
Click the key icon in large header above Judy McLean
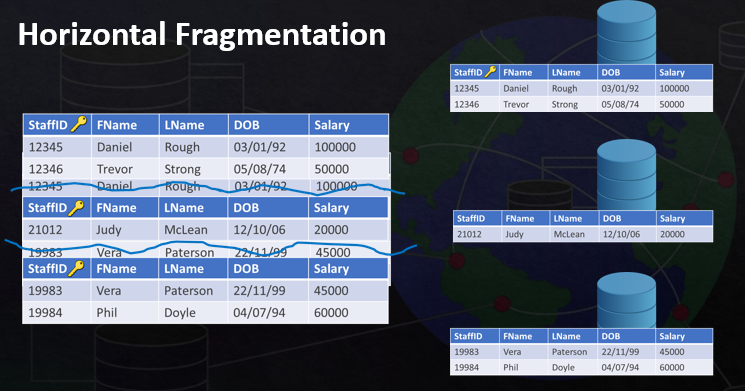[x=76, y=208]
